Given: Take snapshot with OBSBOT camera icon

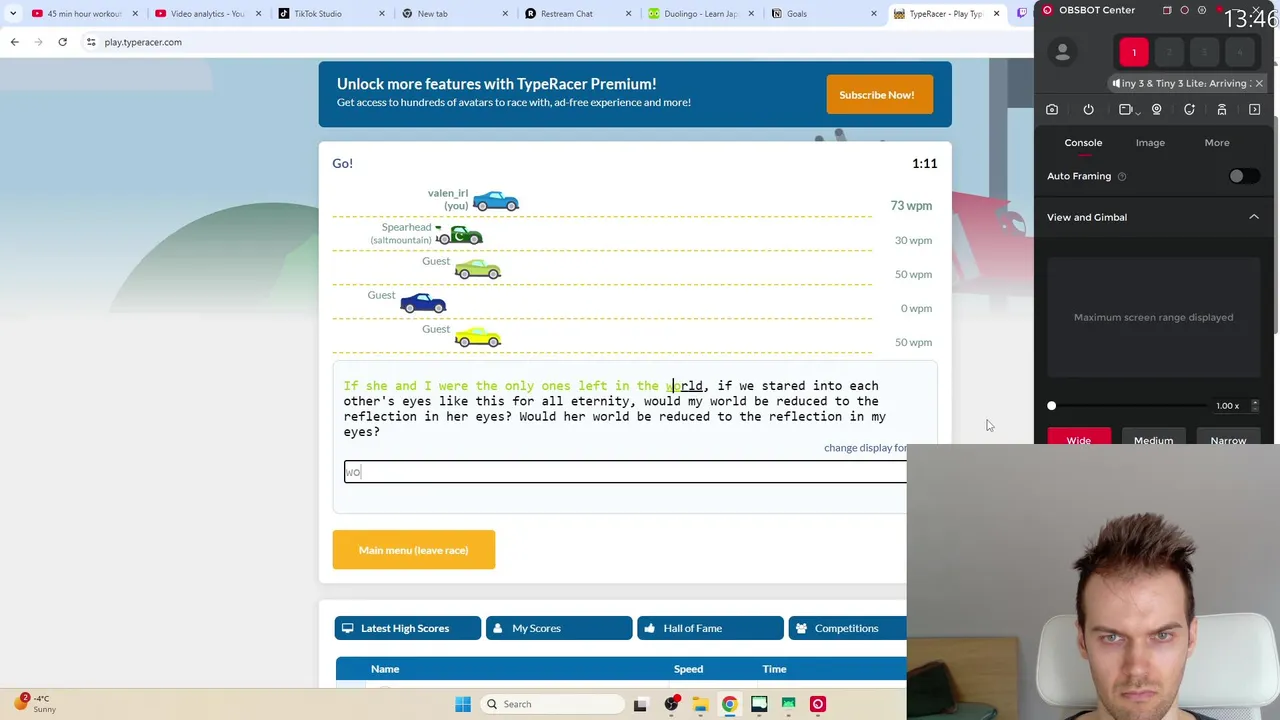Looking at the screenshot, I should point(1052,110).
